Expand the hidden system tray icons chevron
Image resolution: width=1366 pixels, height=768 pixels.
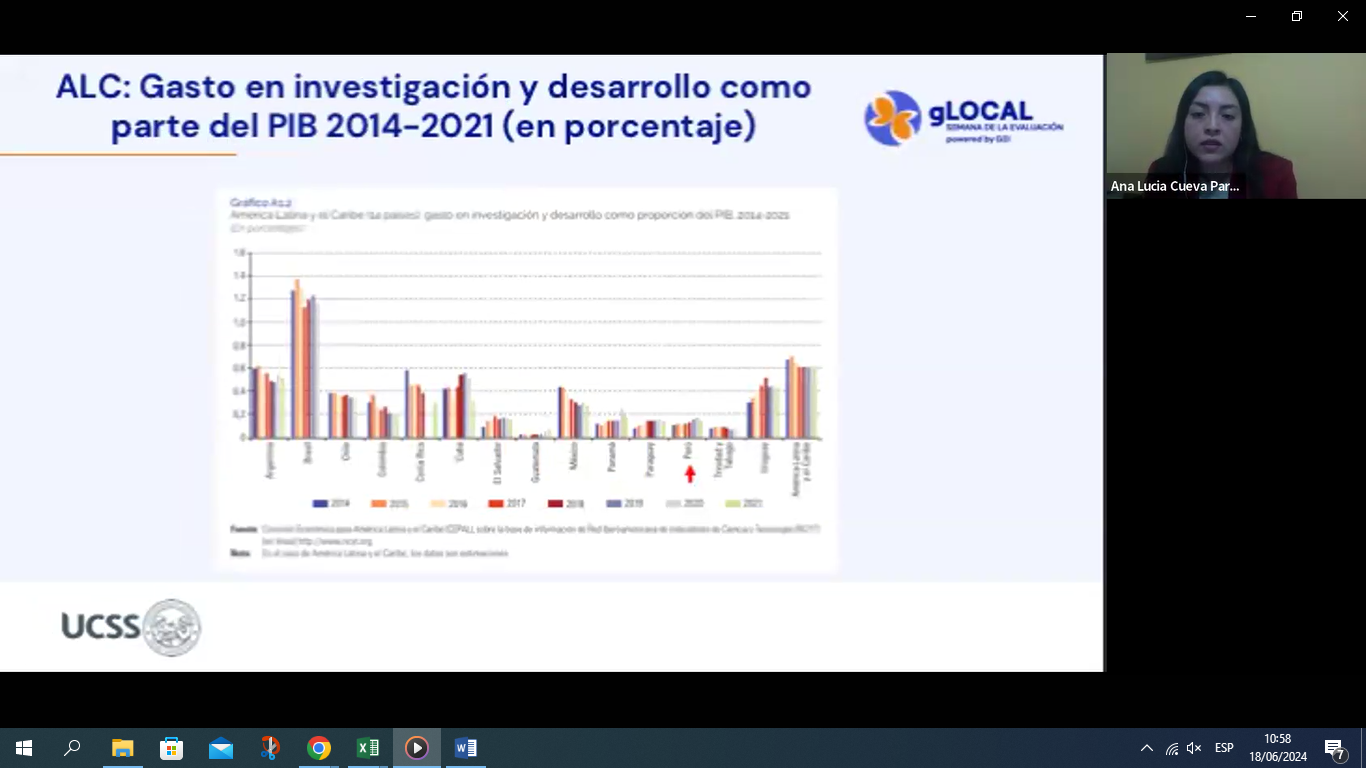pos(1147,748)
